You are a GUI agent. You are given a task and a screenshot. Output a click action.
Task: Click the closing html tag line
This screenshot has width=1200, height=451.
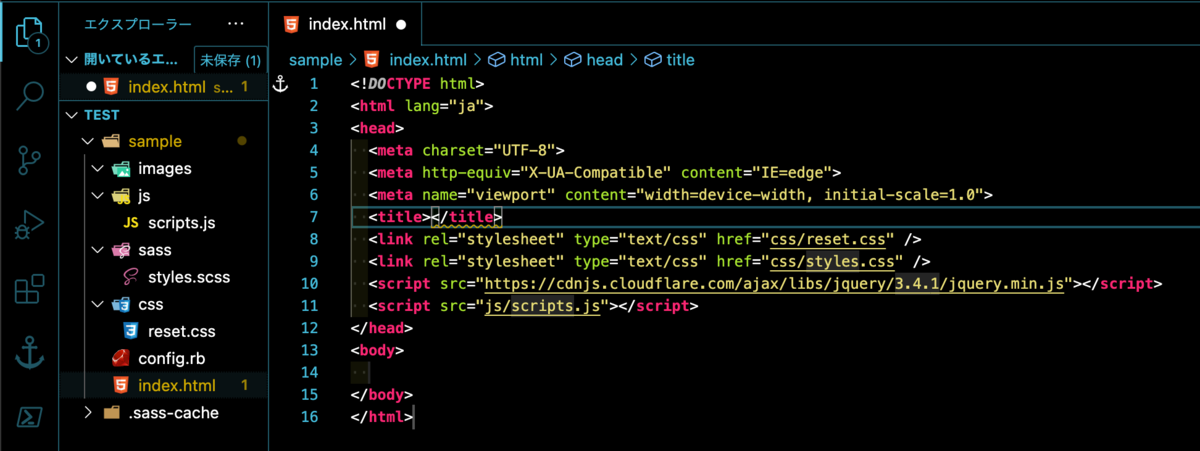pos(381,417)
